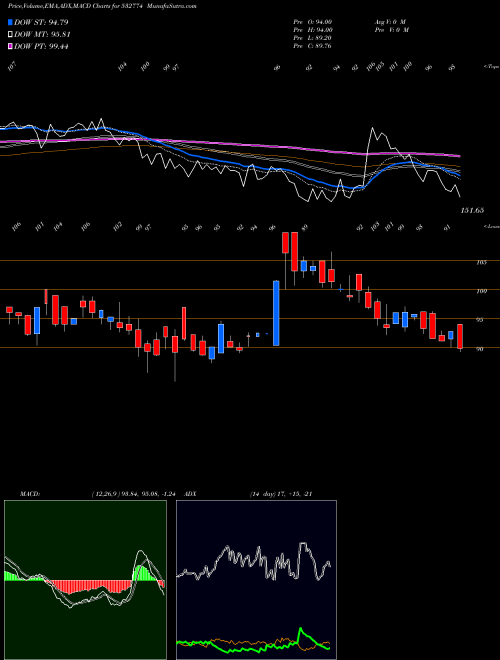The image size is (500, 660).
Task: Select the 'DOW PT: 99.44' legend text
Action: 41,47
